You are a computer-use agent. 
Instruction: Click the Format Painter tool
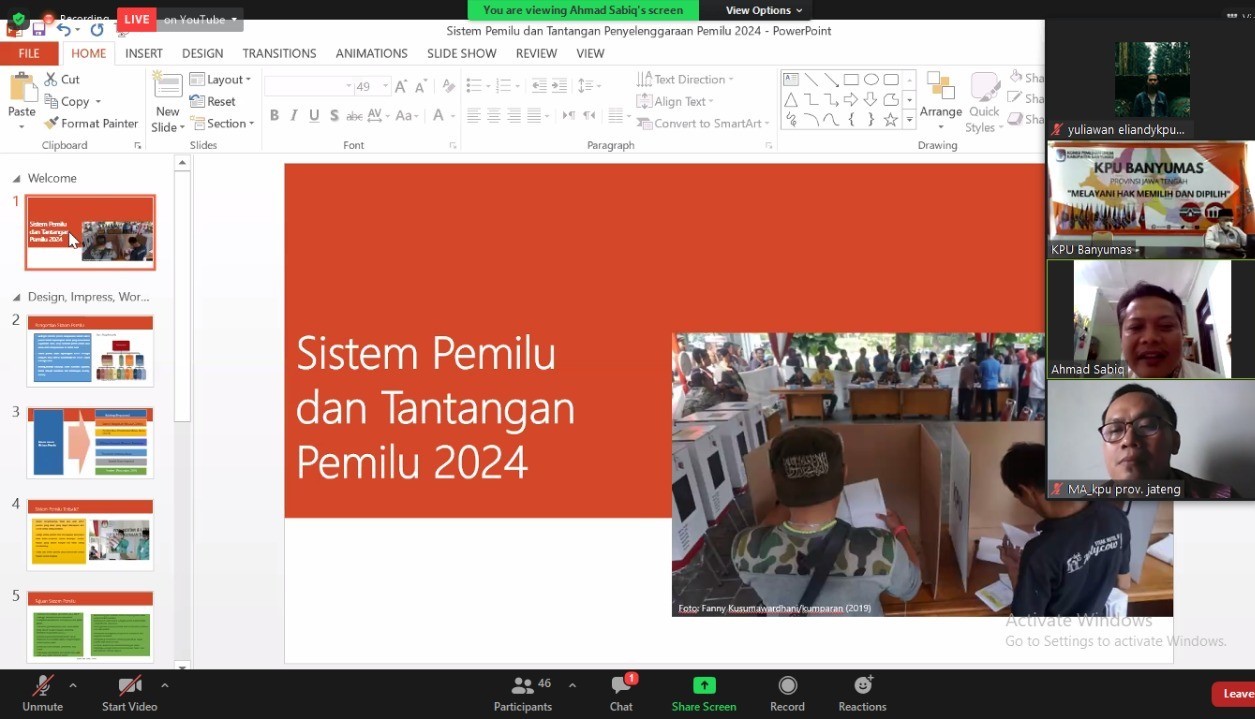(x=90, y=124)
